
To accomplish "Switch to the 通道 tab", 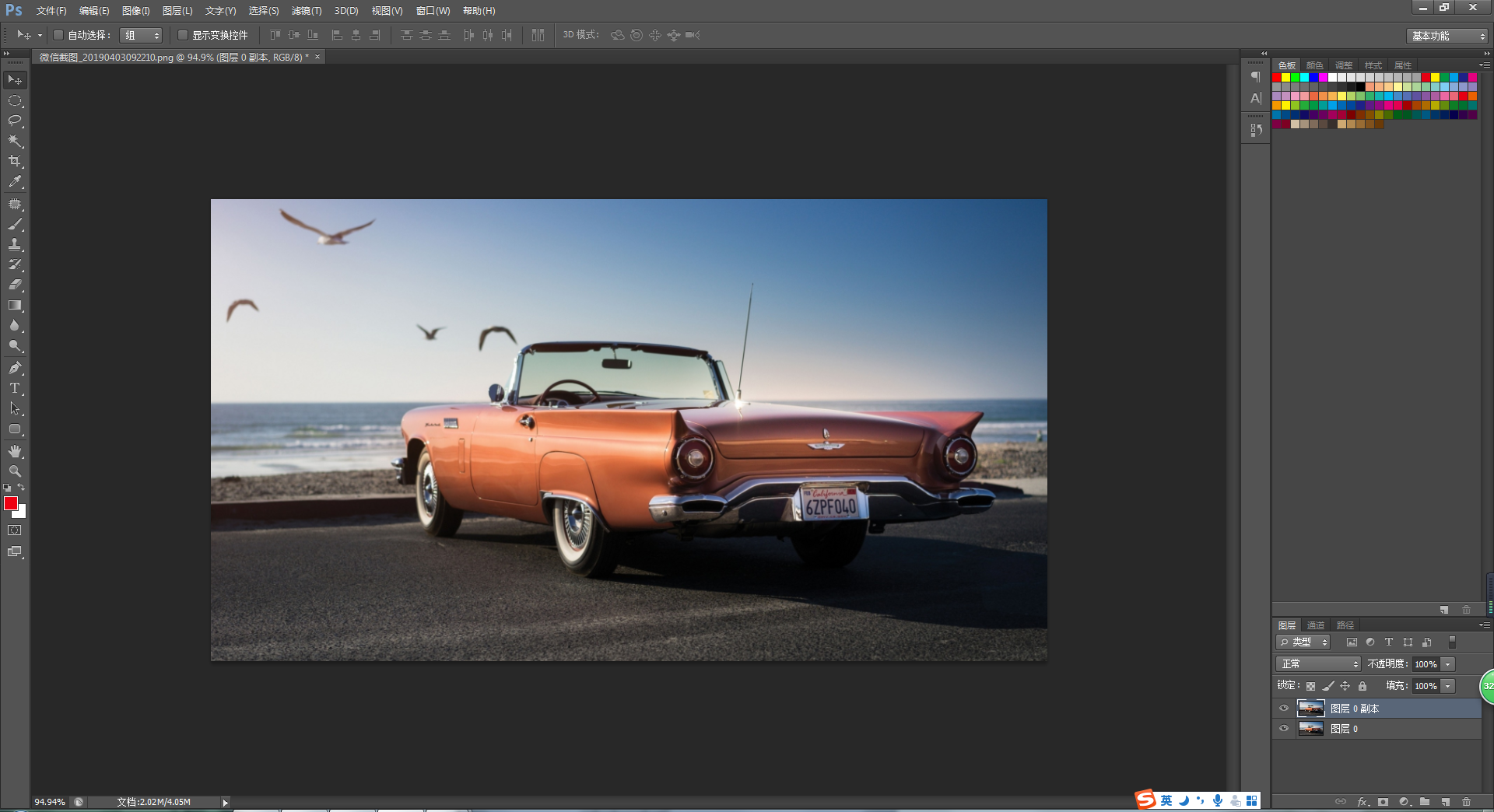I will tap(1316, 625).
